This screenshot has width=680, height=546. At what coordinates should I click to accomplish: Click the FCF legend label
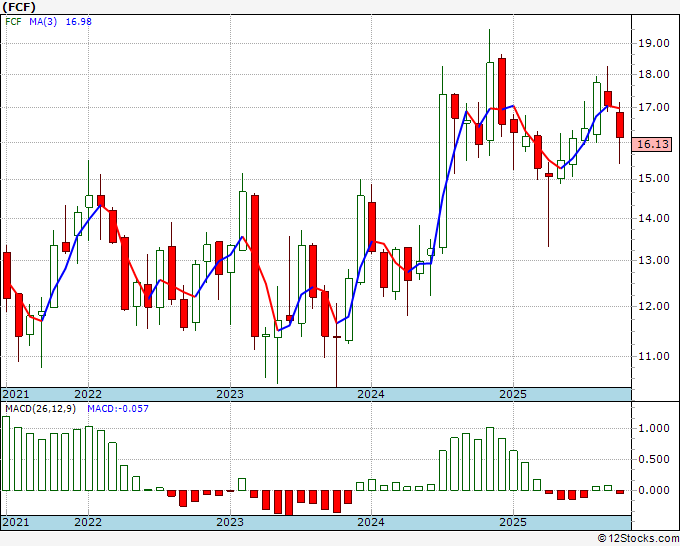pos(13,22)
